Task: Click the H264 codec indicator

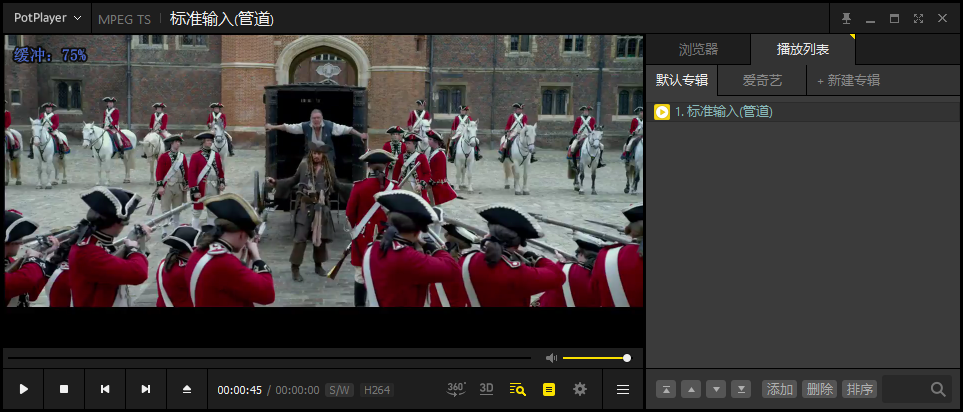Action: click(376, 390)
